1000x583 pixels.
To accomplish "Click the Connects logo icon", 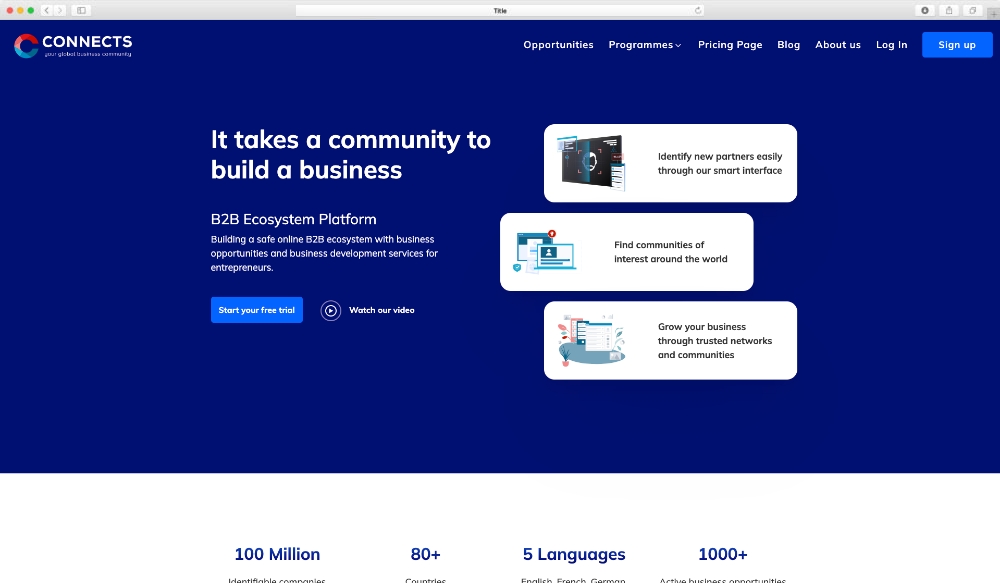I will (25, 45).
